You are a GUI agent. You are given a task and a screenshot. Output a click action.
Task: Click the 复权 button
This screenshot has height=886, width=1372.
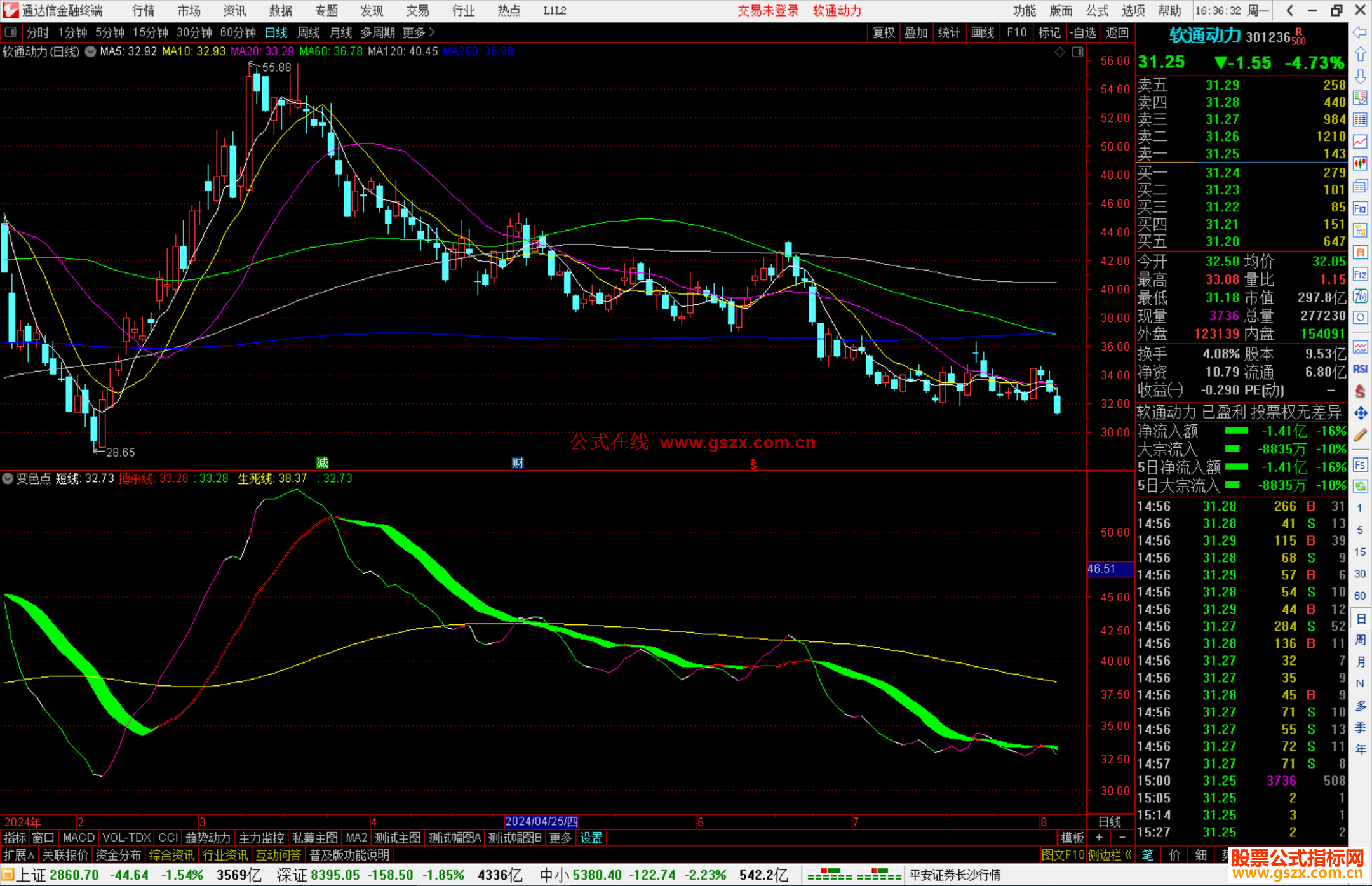(883, 32)
